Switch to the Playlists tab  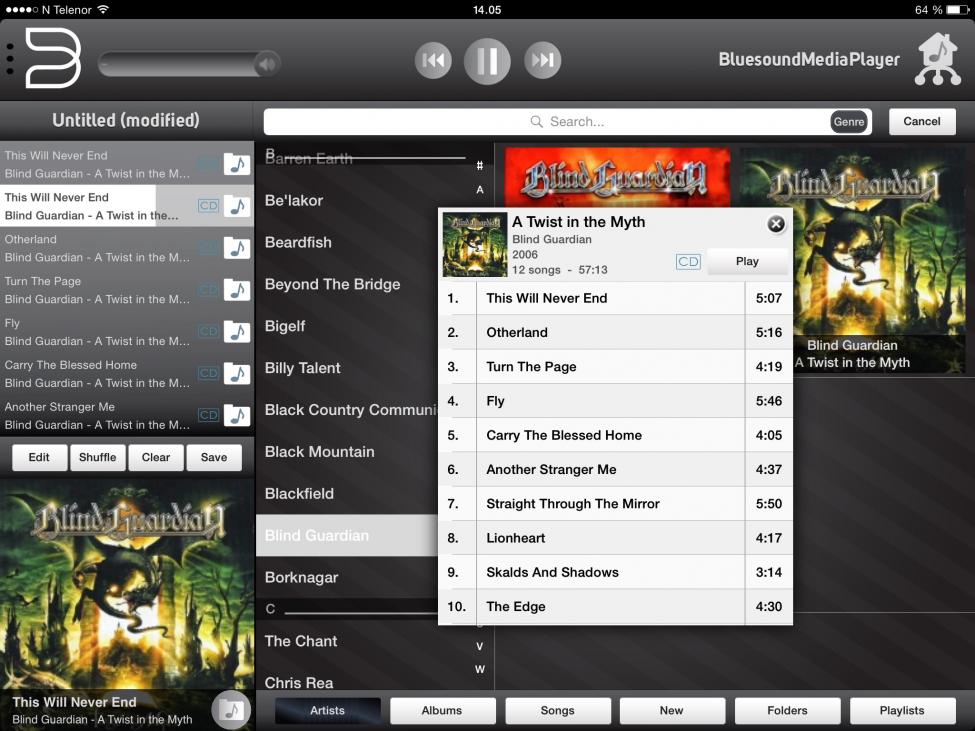(902, 710)
